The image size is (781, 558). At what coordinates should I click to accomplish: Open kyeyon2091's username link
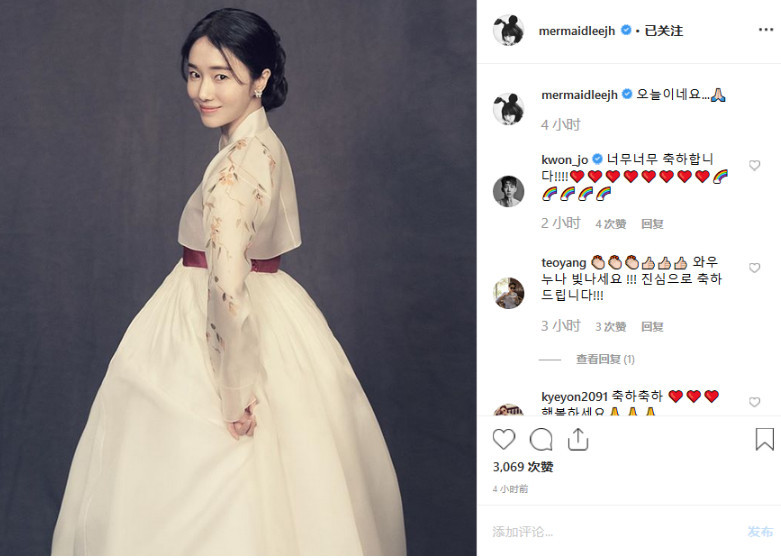click(x=574, y=397)
